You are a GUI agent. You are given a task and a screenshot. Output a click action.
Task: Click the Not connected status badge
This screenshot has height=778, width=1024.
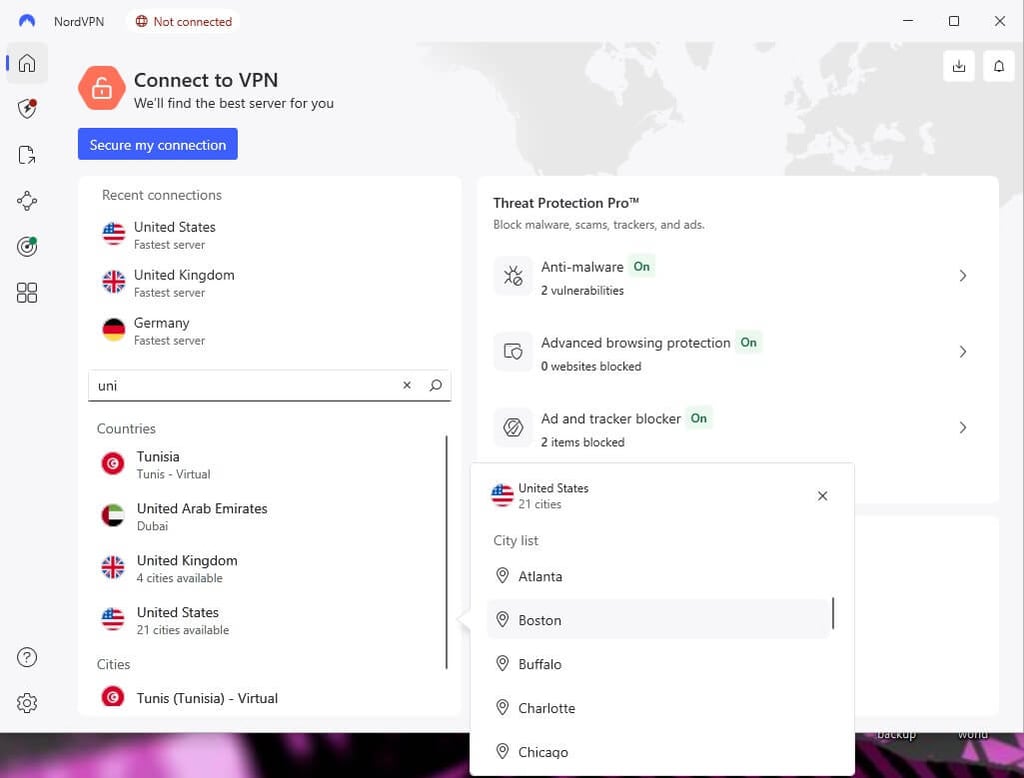(184, 22)
